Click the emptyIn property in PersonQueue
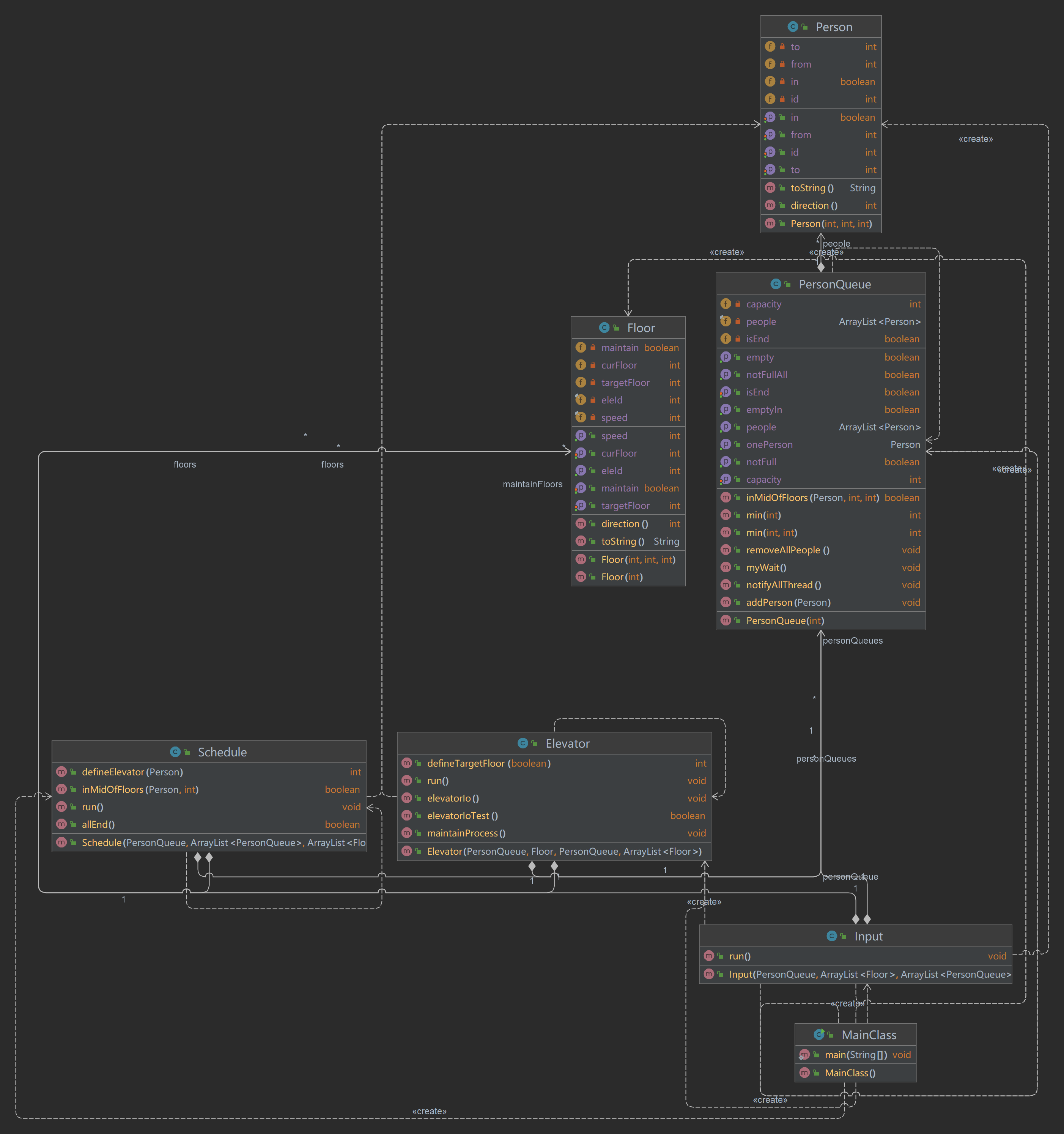1064x1134 pixels. point(821,409)
